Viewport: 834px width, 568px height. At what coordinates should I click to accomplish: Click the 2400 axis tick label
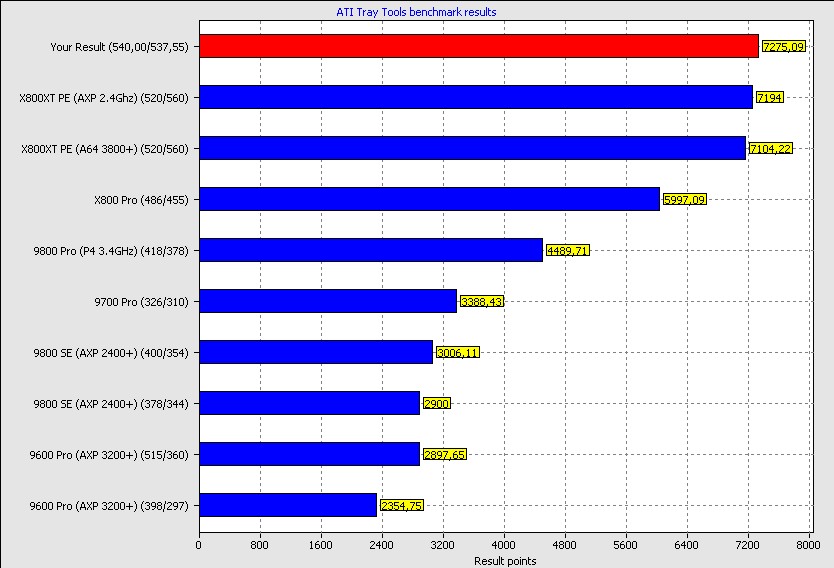tap(382, 545)
